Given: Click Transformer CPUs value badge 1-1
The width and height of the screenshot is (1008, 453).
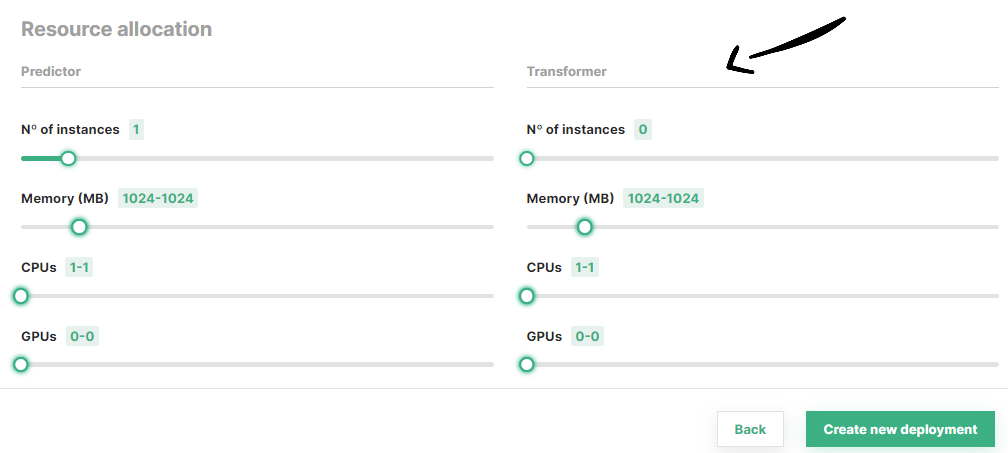Looking at the screenshot, I should (x=586, y=267).
